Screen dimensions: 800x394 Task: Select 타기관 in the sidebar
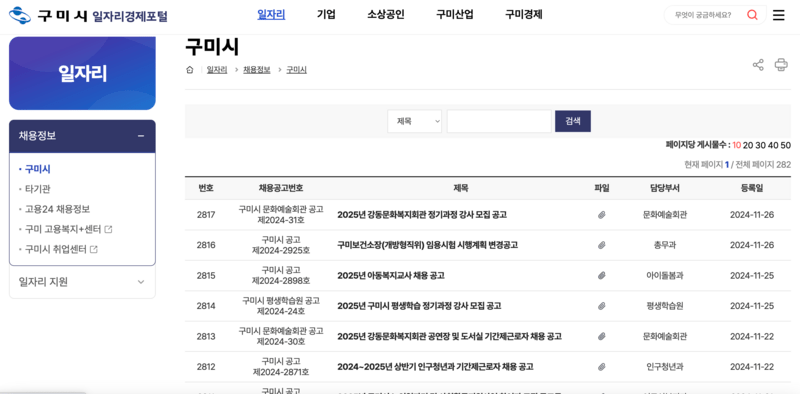[38, 189]
